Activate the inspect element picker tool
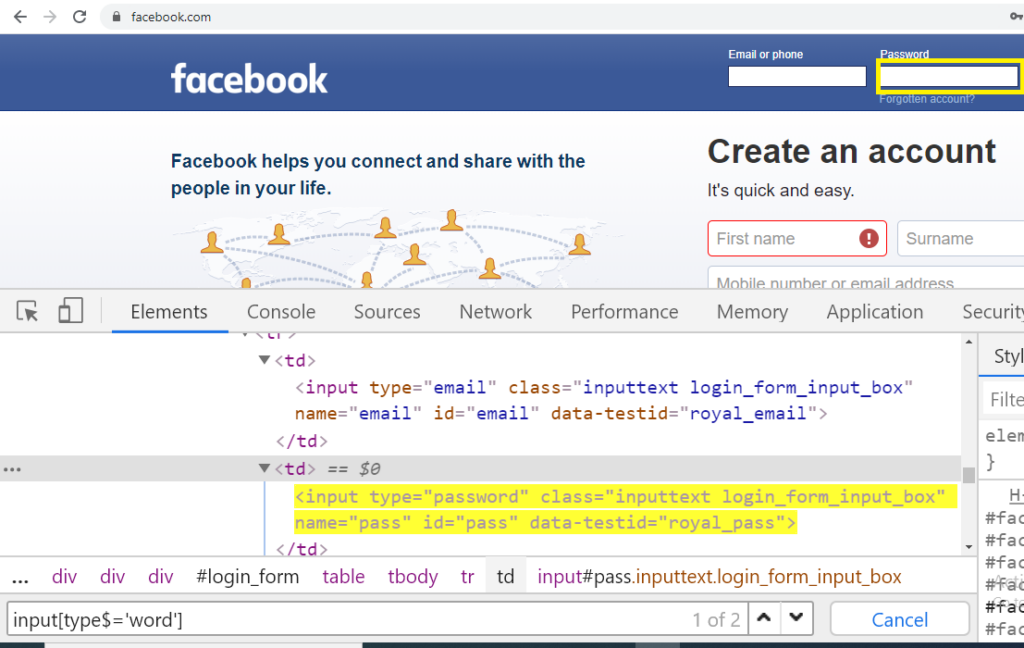The width and height of the screenshot is (1024, 648). tap(27, 312)
